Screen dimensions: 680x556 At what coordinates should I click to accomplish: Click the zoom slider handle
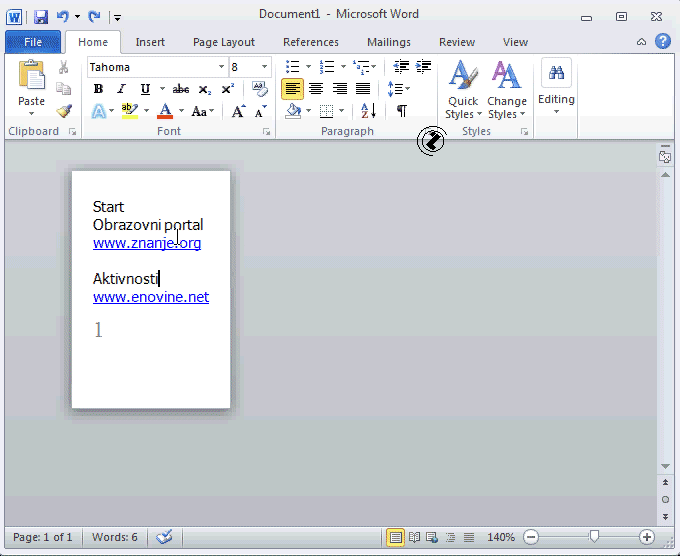(594, 537)
